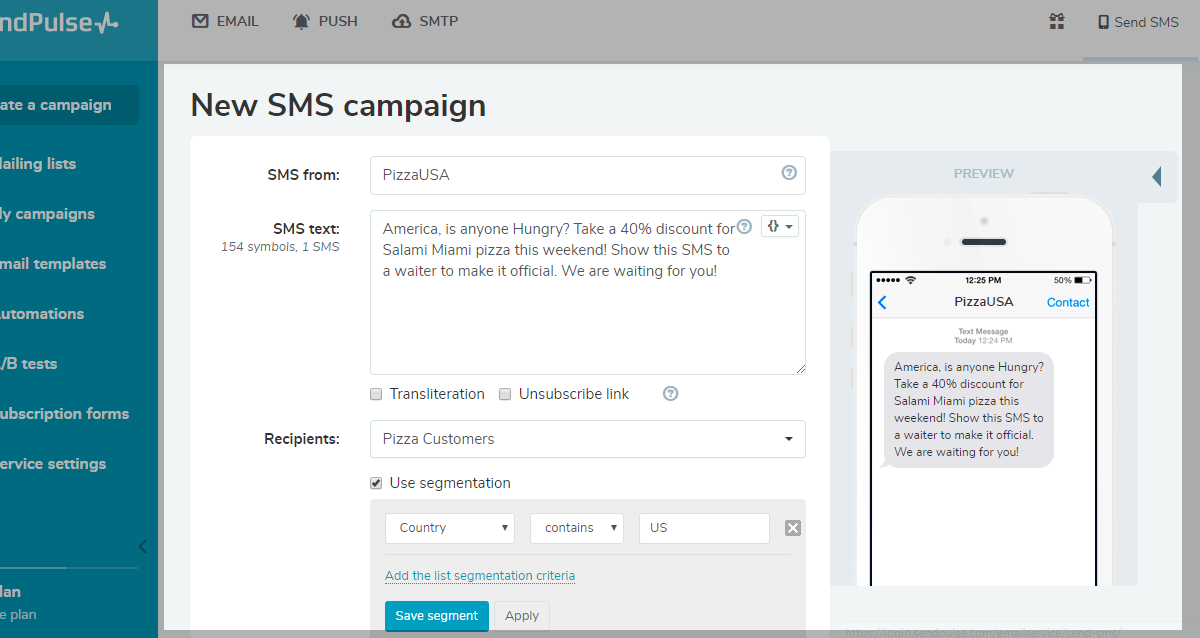Collapse the preview panel with the arrow toggle

tap(1157, 174)
